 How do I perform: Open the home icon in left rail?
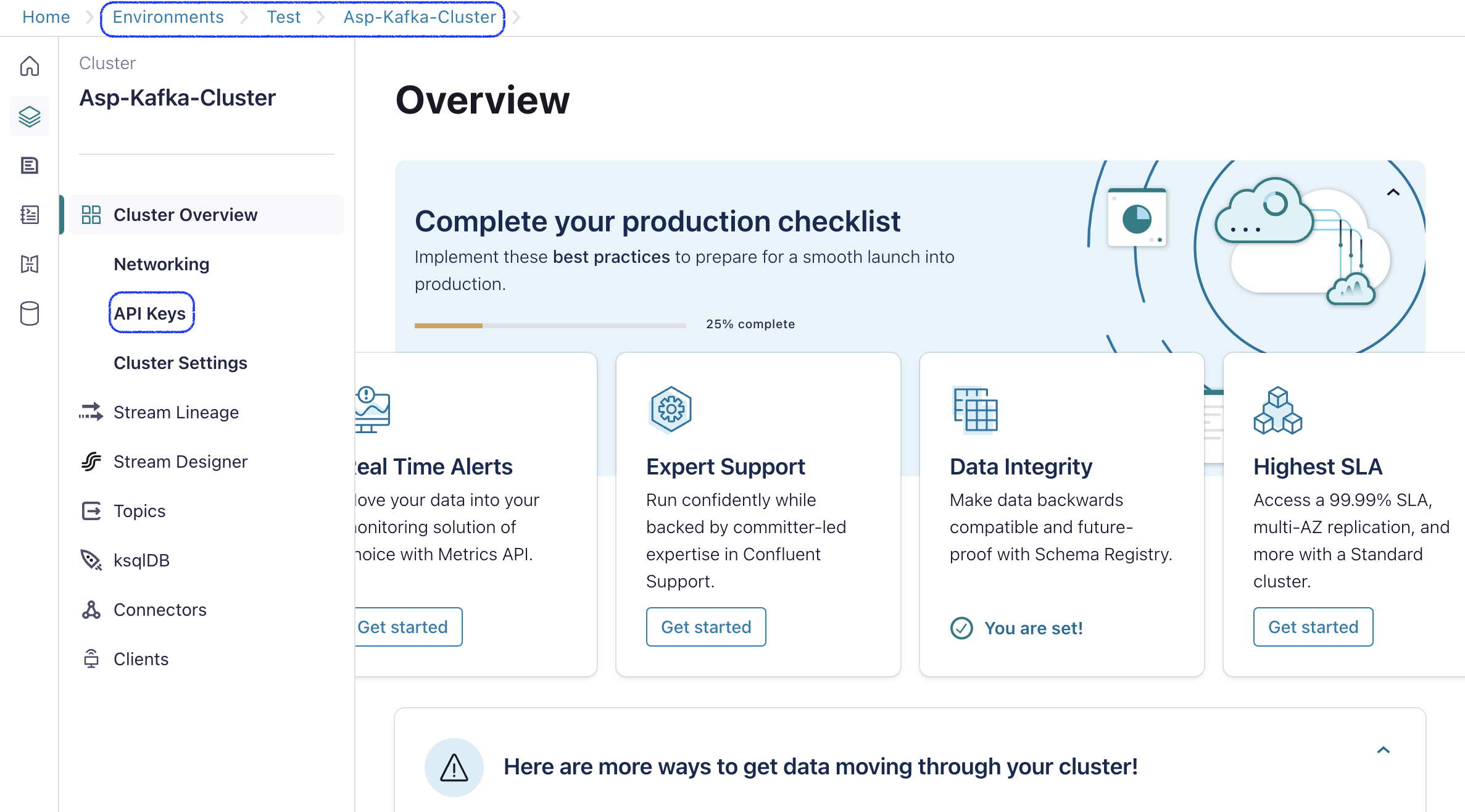point(30,66)
